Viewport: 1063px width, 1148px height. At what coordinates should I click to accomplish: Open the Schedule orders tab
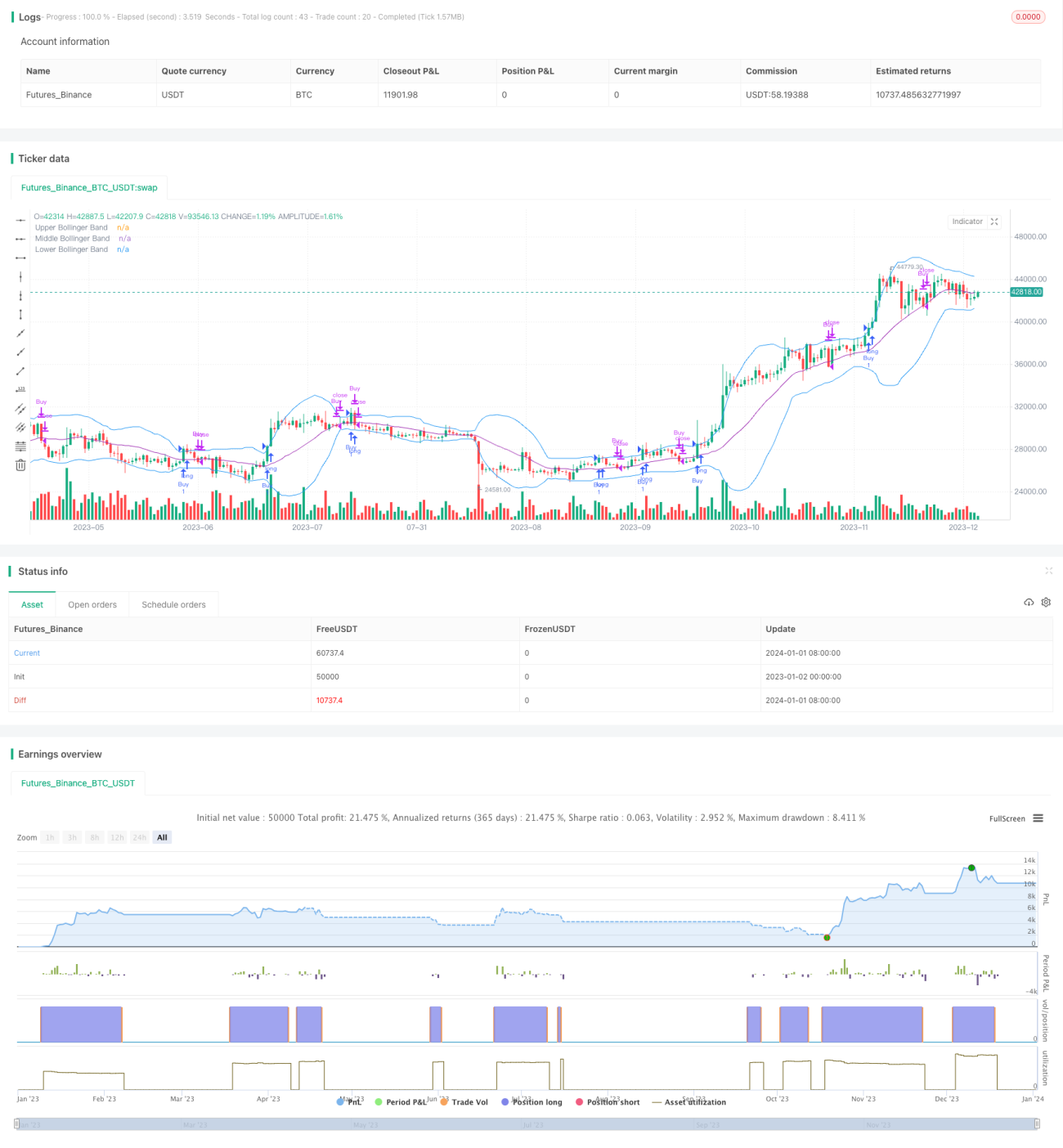[173, 604]
